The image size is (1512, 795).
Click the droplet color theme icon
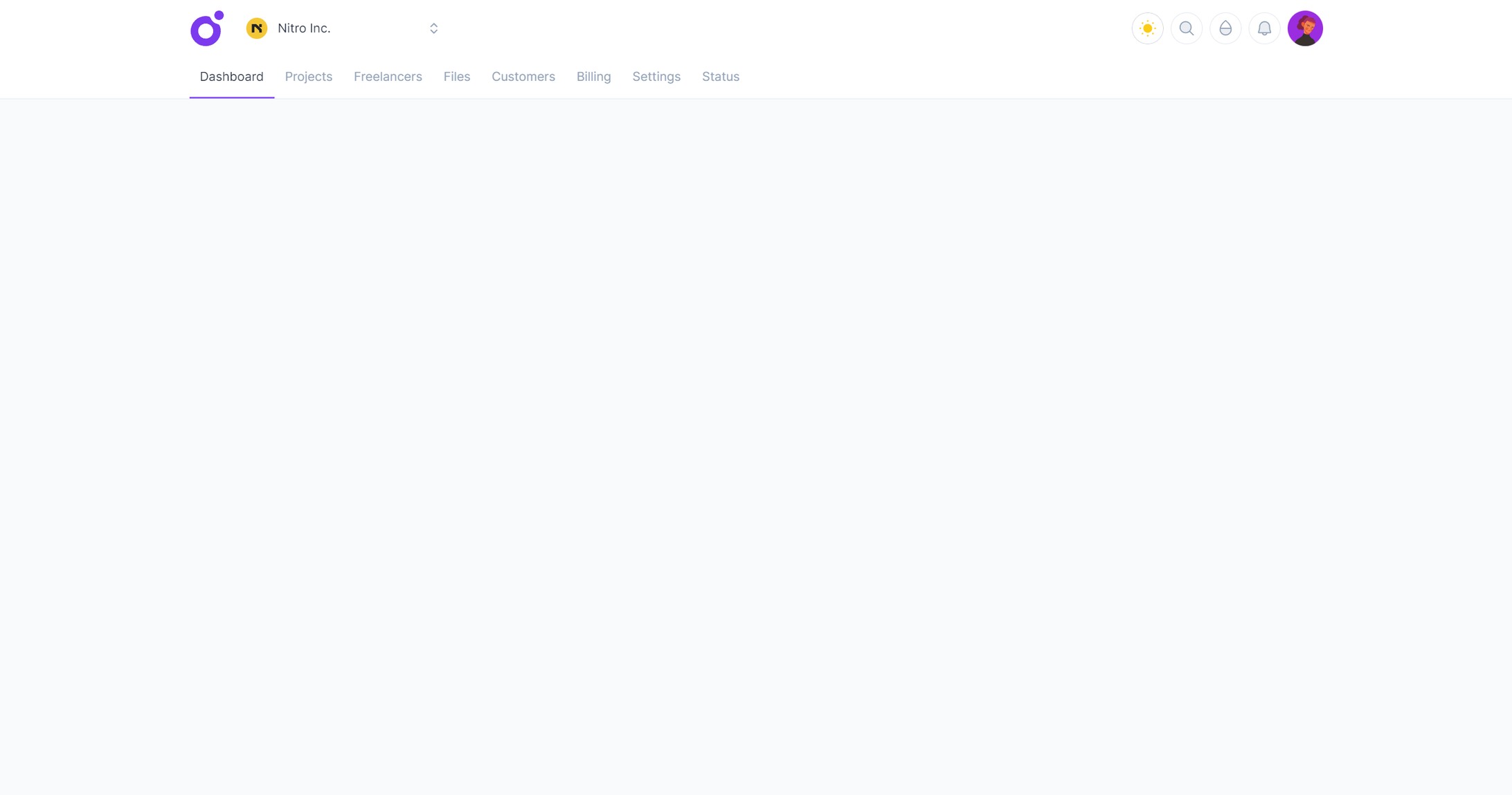1225,28
